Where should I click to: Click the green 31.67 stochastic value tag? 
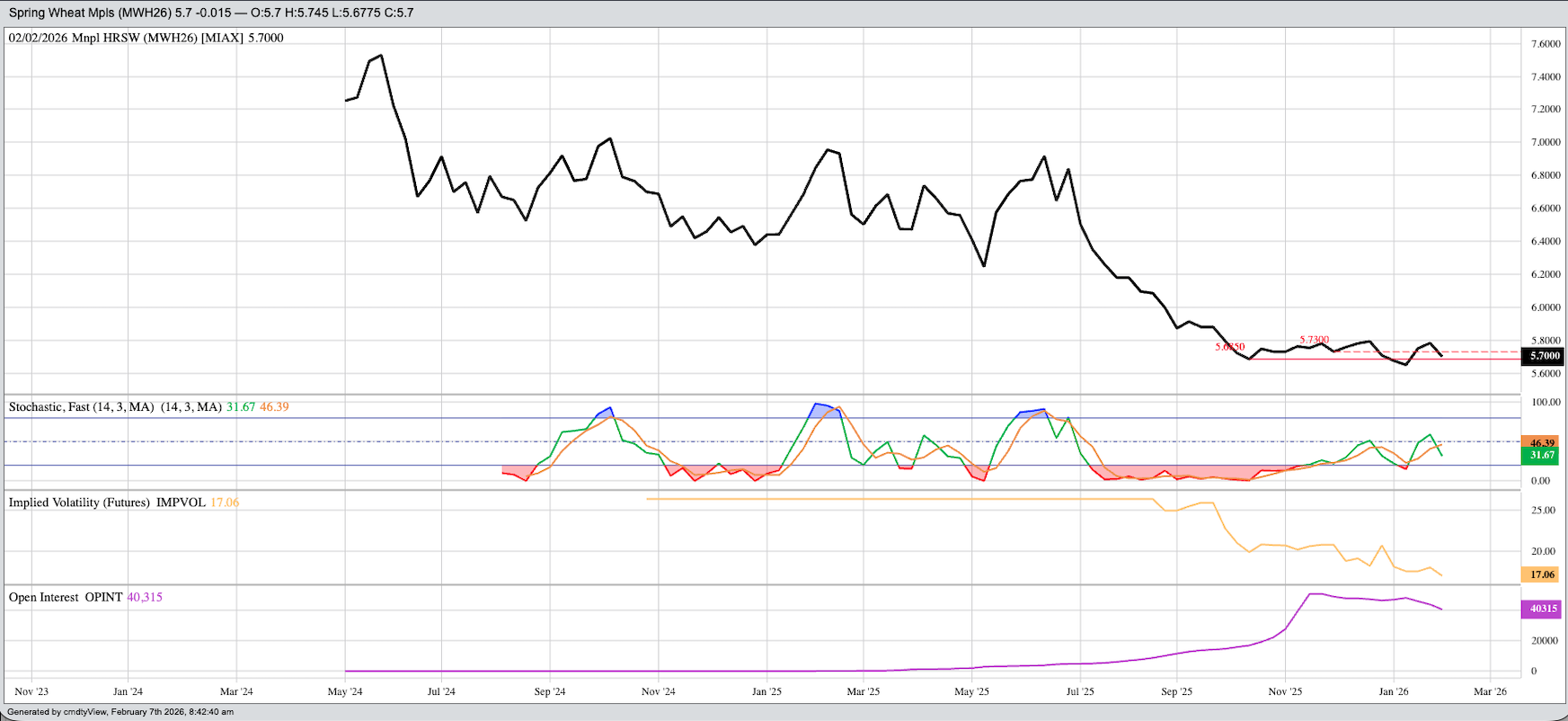point(1542,456)
